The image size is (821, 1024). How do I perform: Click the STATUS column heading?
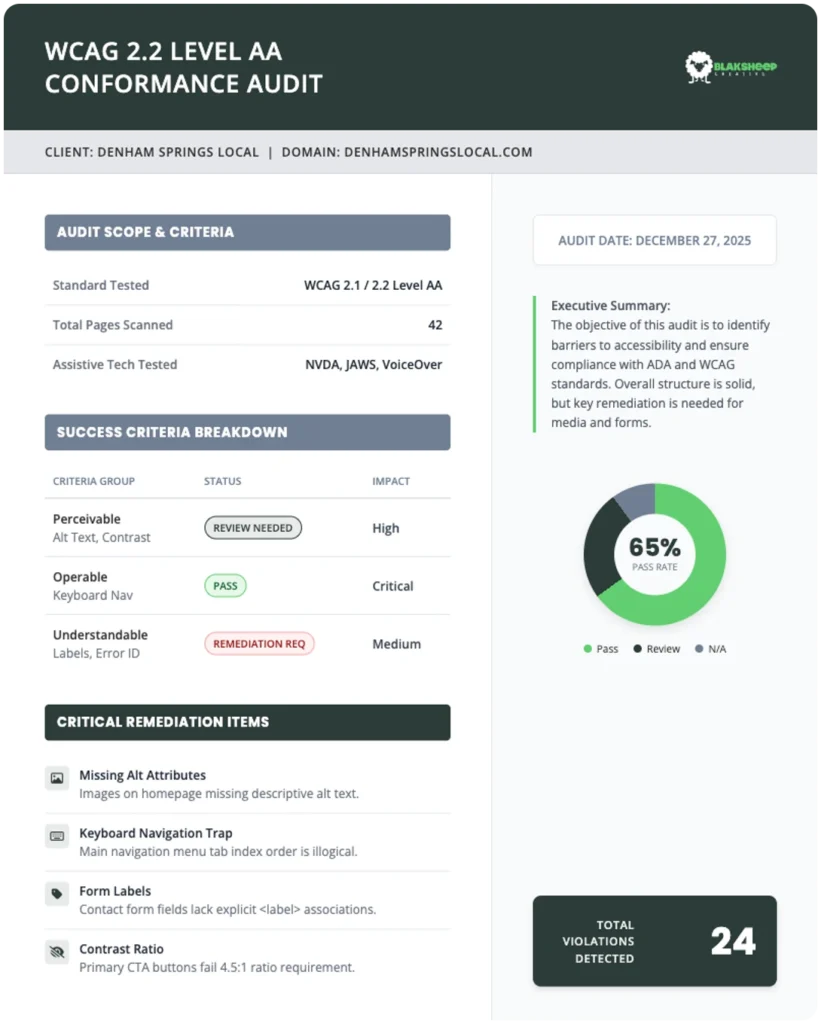click(x=222, y=481)
